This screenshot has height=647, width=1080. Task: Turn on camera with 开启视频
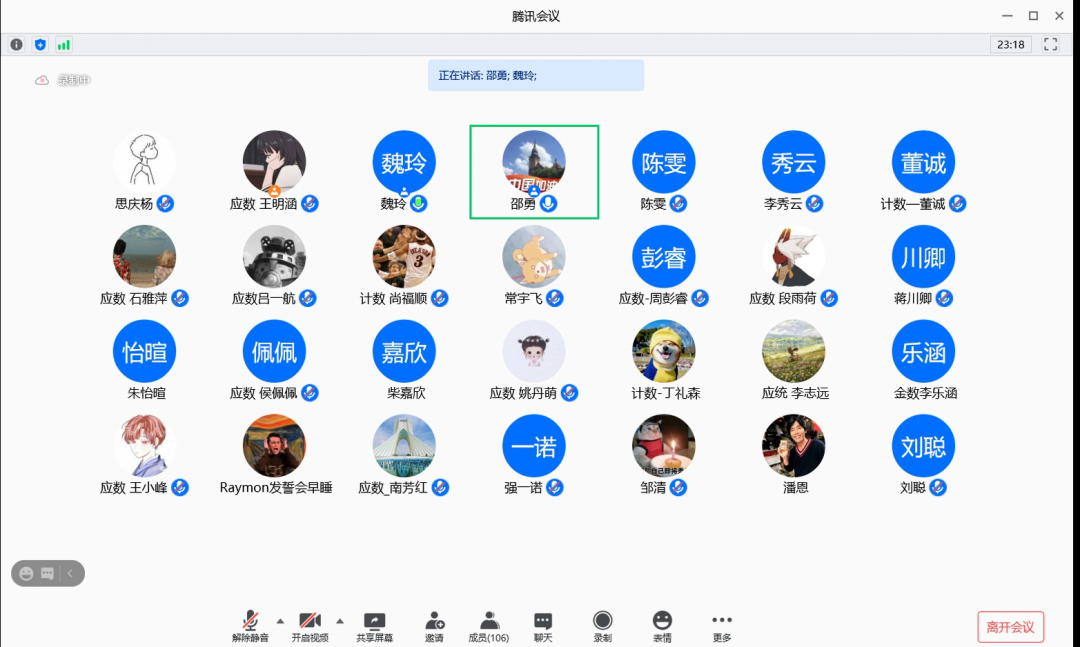click(310, 626)
